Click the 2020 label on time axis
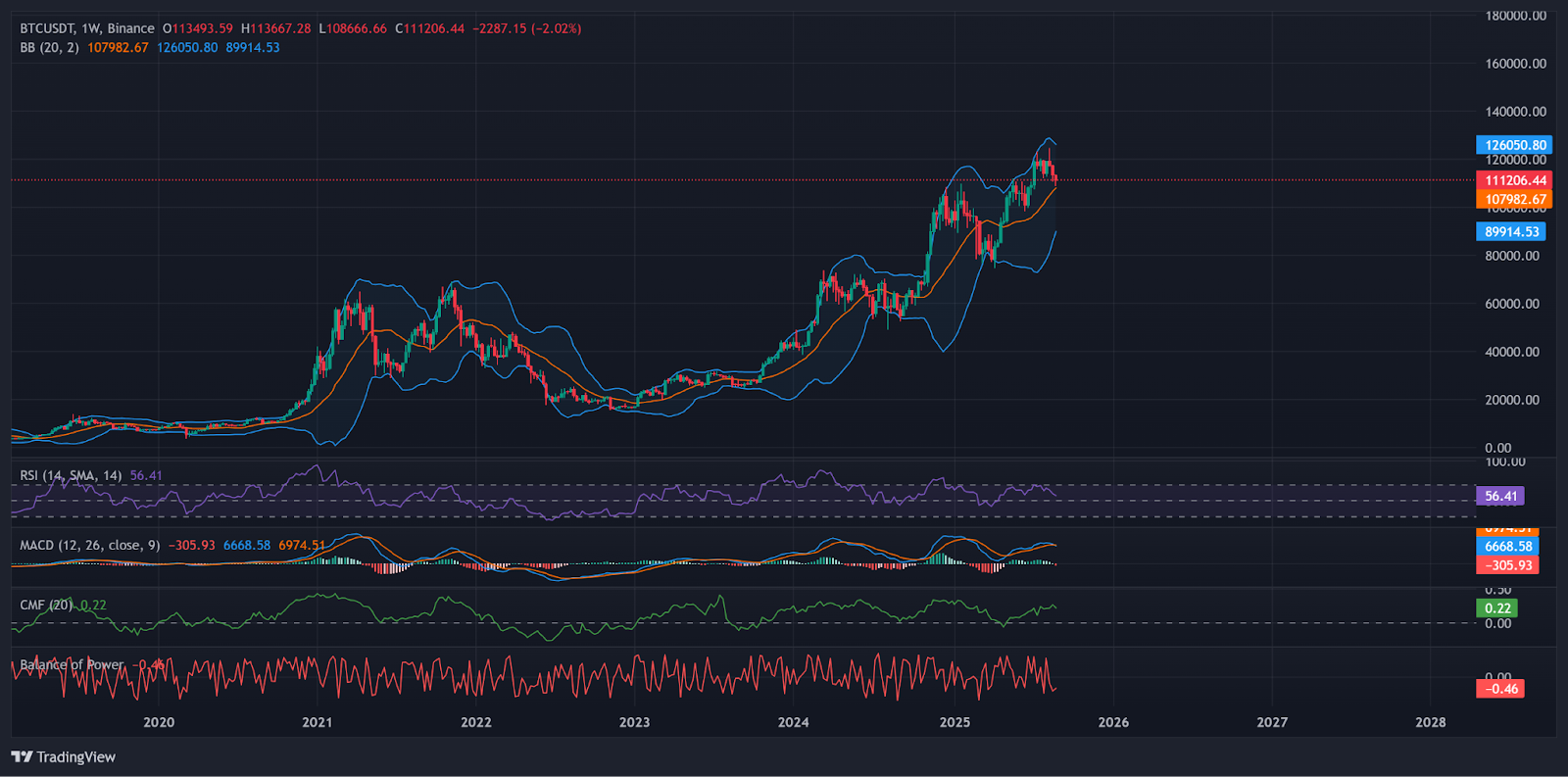 click(x=159, y=722)
